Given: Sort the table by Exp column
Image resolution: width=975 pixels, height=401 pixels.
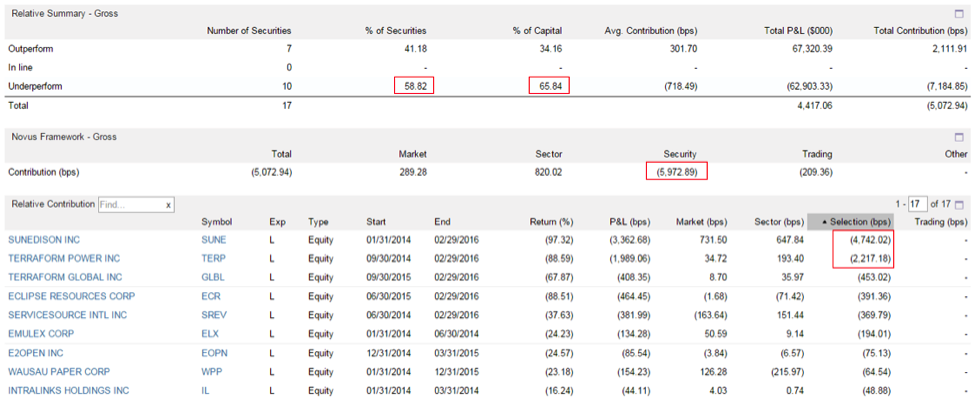Looking at the screenshot, I should [277, 221].
